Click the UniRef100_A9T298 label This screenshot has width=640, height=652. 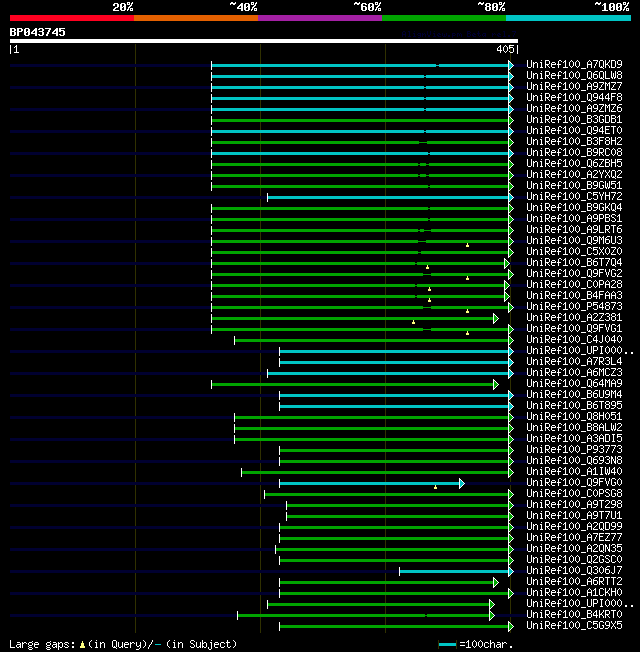tap(574, 504)
